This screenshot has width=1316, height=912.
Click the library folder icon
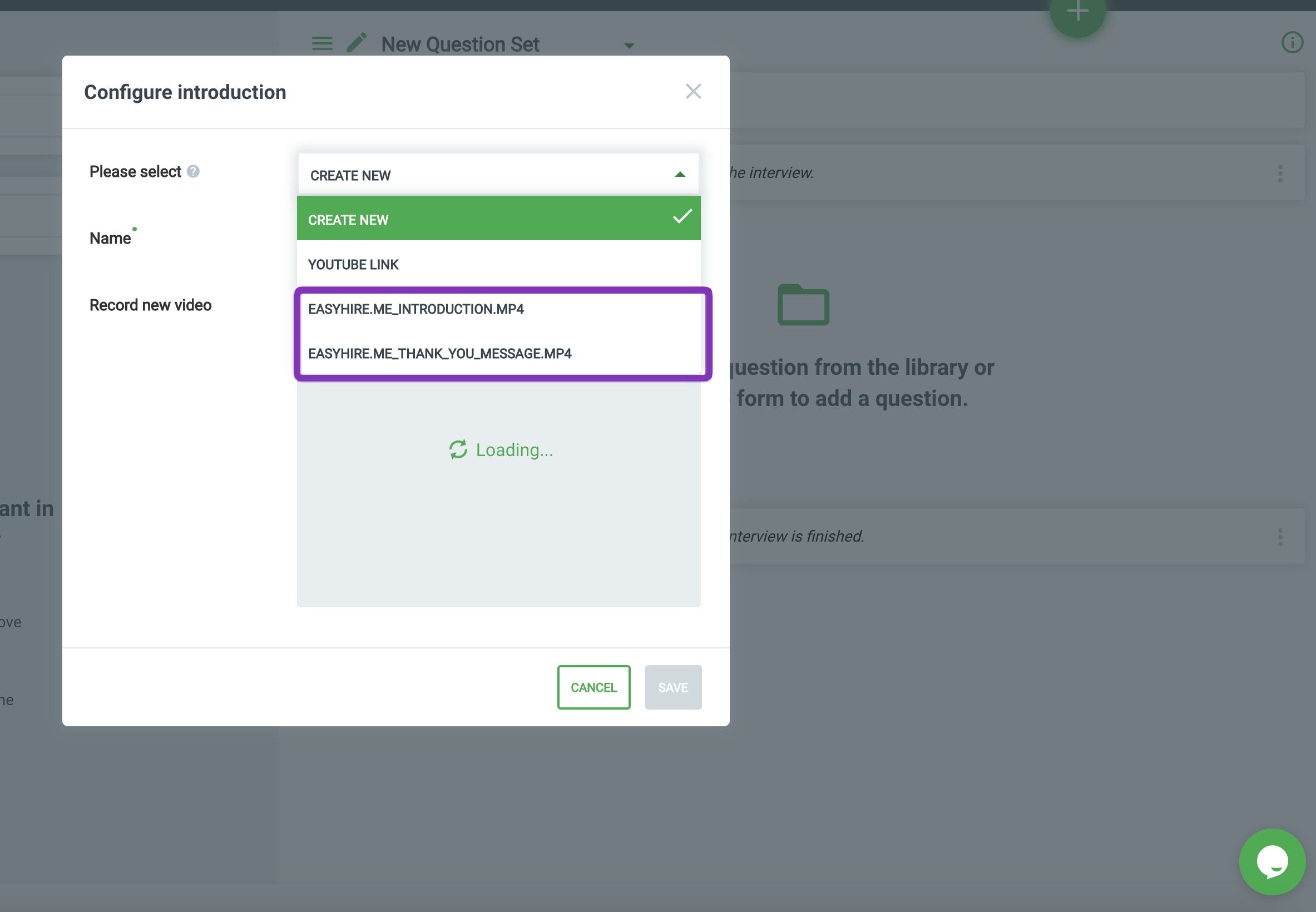(x=803, y=305)
